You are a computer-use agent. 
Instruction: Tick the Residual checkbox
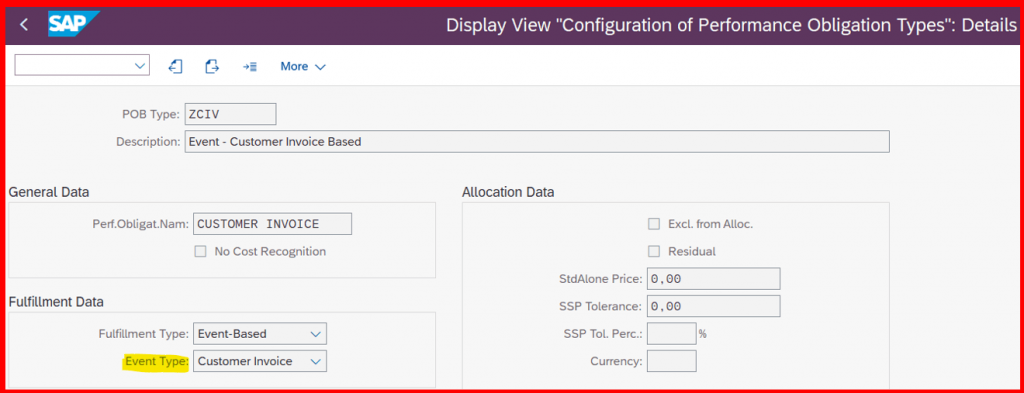click(x=653, y=251)
